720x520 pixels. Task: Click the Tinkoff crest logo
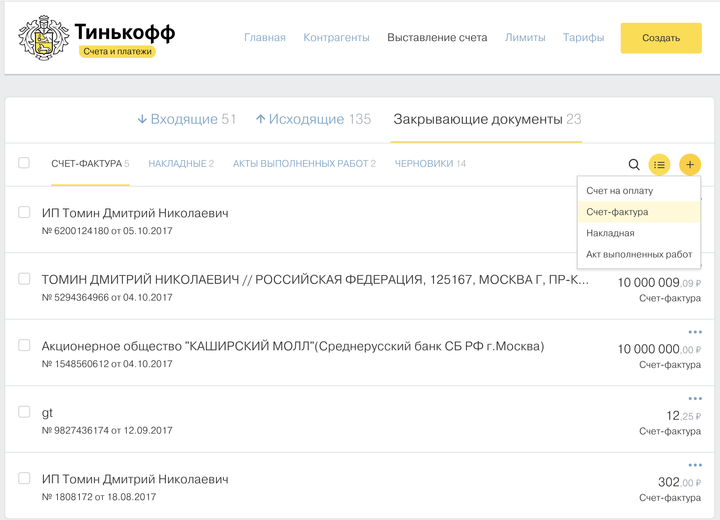click(x=44, y=38)
